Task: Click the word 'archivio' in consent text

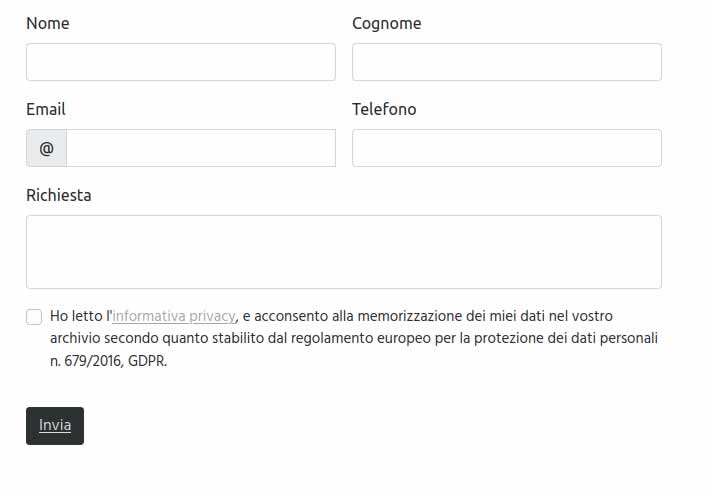Action: click(x=77, y=339)
